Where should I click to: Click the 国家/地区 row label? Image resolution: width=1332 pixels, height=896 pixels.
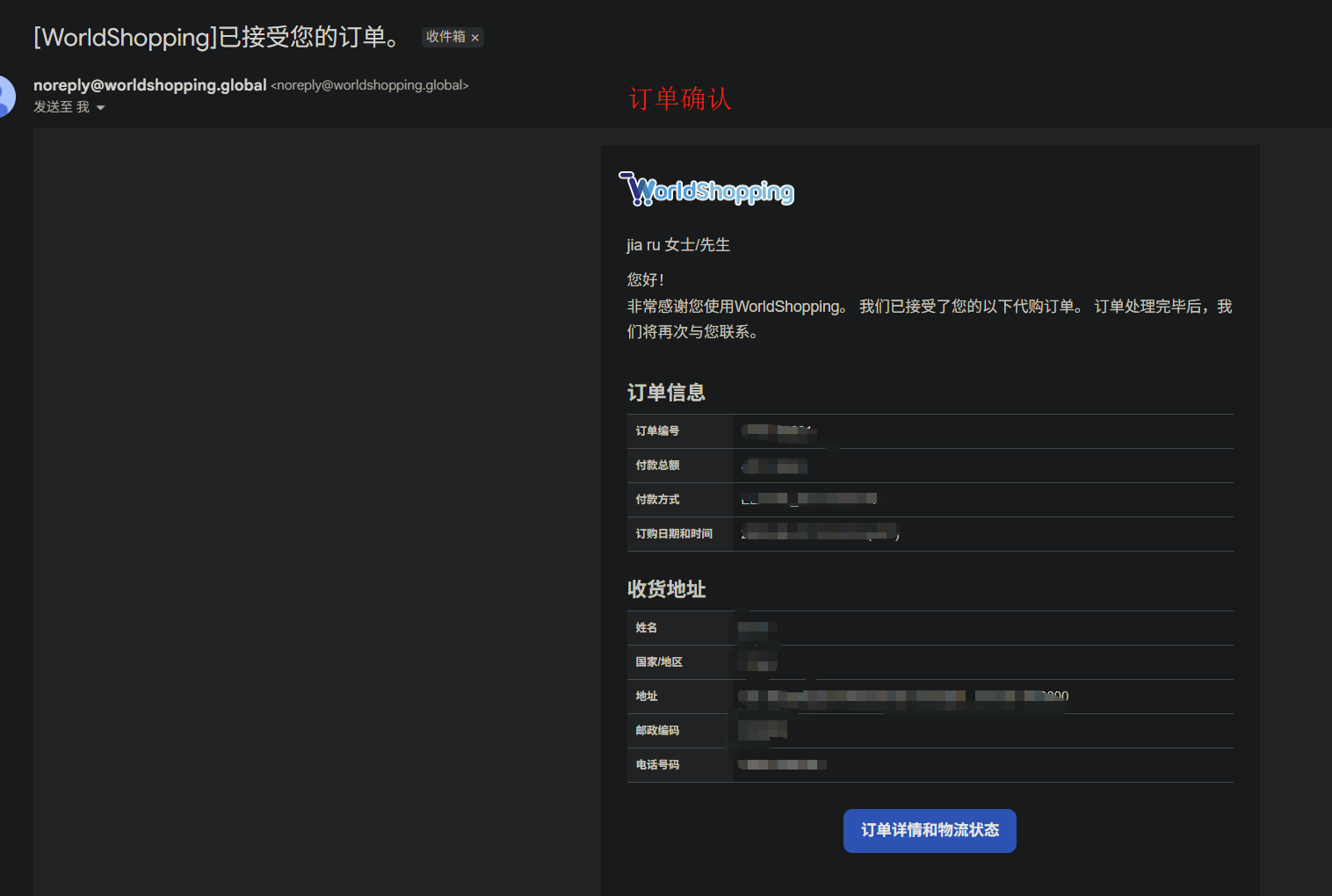tap(659, 662)
